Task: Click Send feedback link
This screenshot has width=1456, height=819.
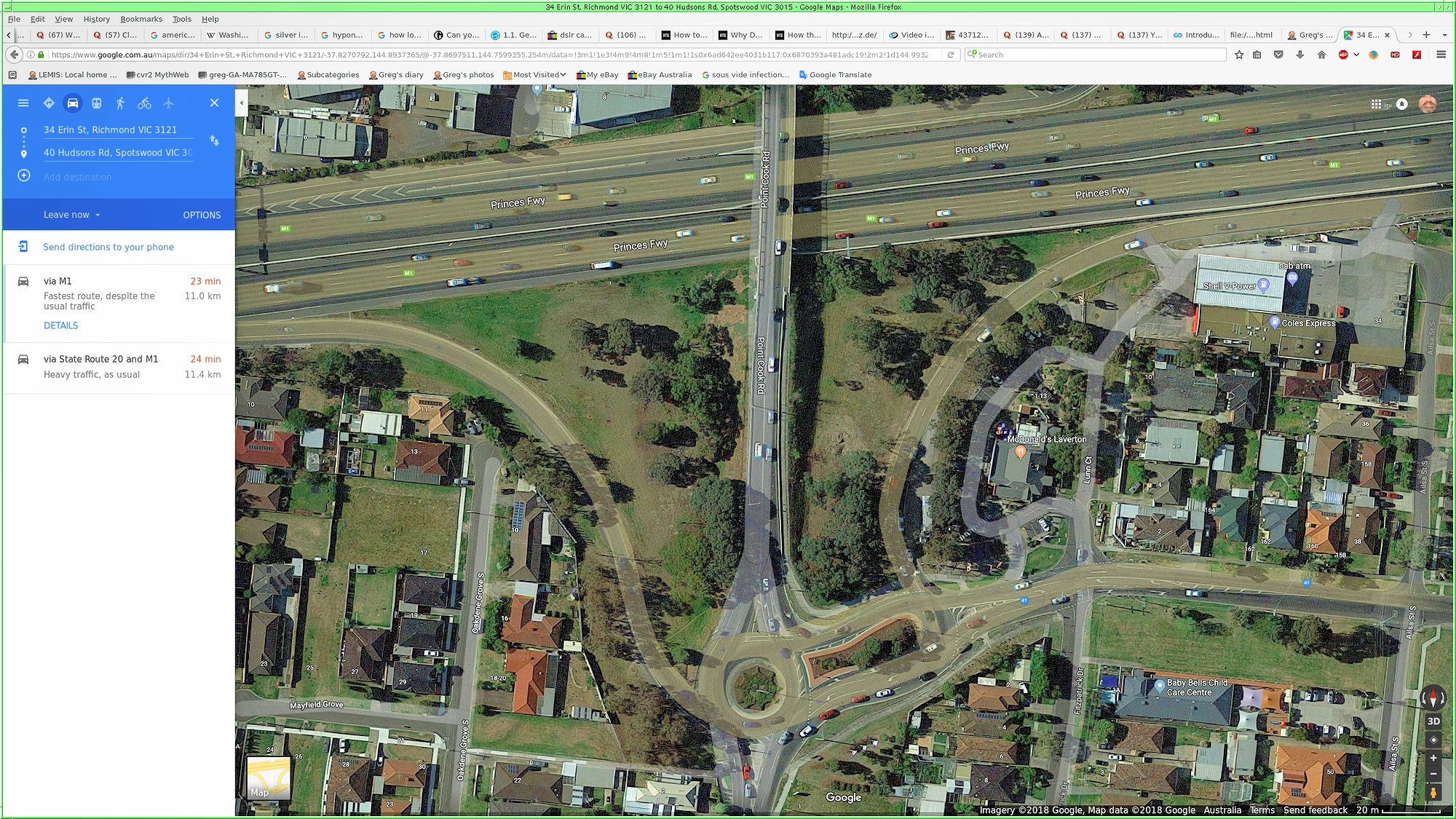Action: tap(1315, 810)
